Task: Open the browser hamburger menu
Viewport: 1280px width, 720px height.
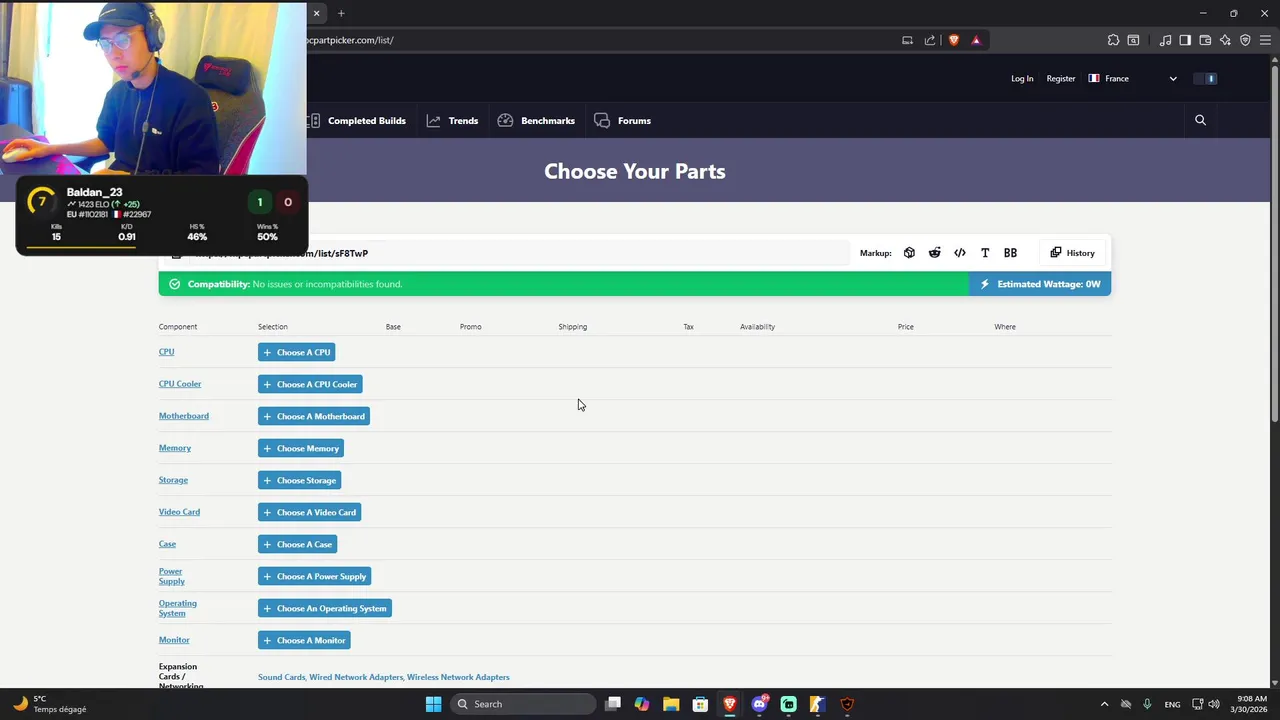Action: click(x=1265, y=40)
